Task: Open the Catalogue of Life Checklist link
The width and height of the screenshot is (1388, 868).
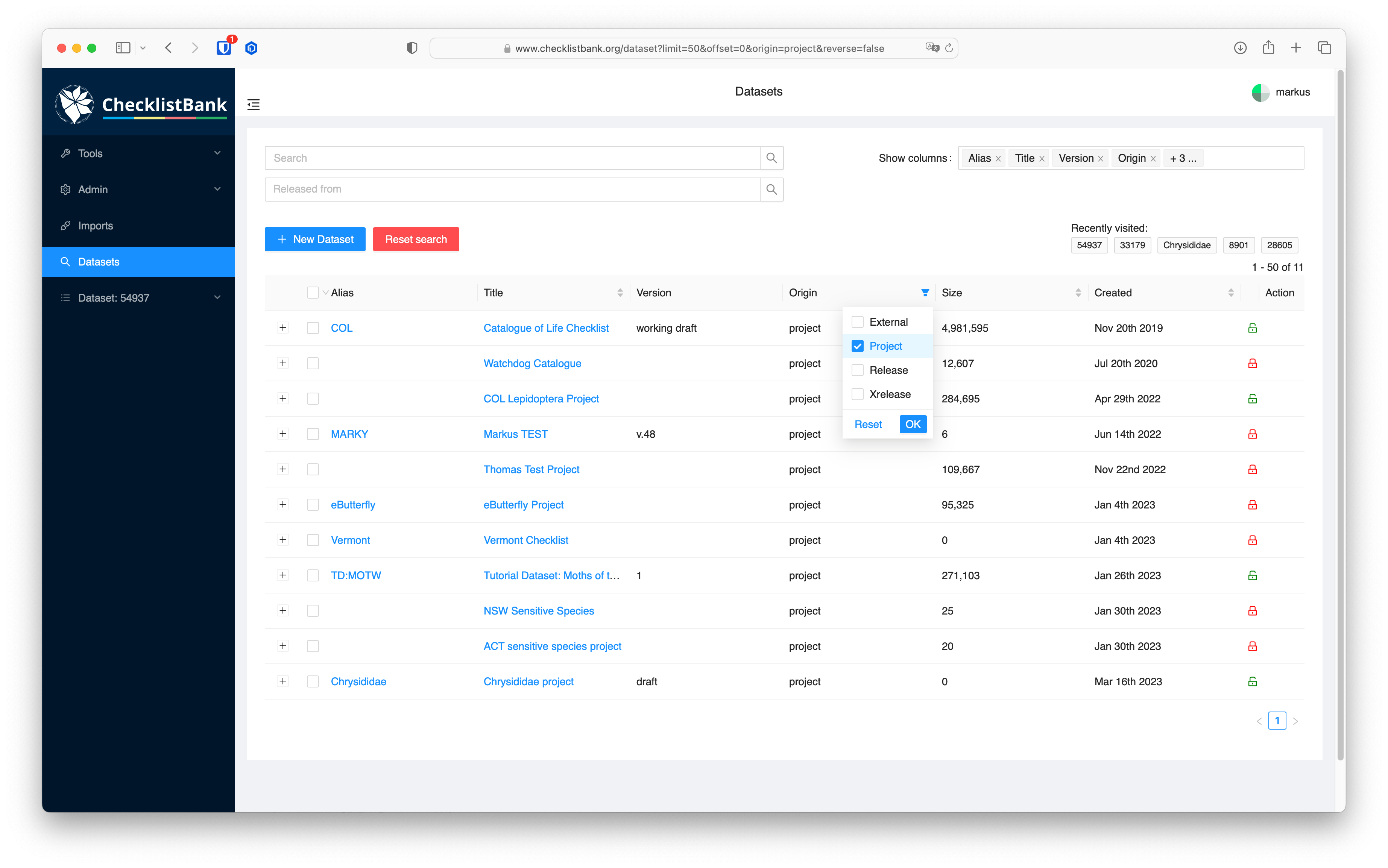Action: 546,328
